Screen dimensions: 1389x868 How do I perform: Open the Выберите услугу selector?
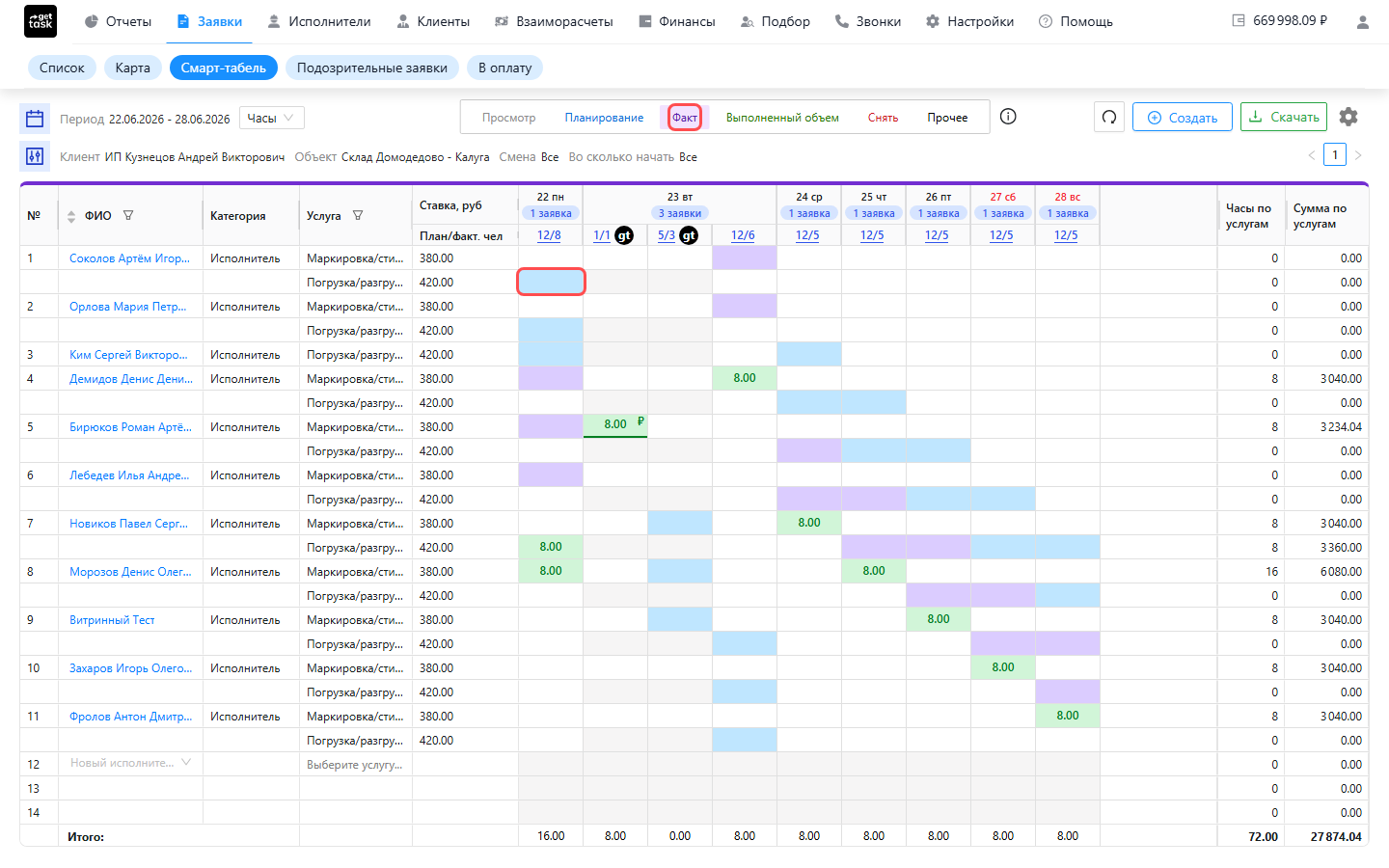[x=355, y=764]
